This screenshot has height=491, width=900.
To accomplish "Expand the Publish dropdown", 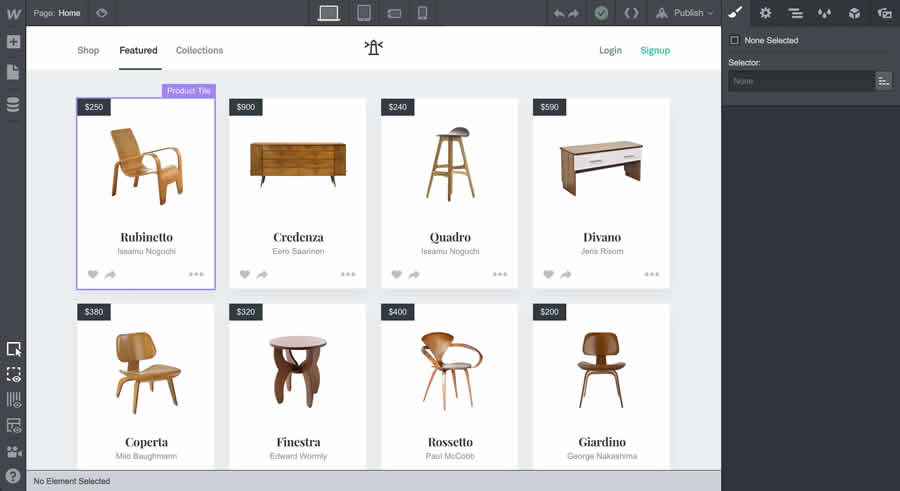I will pos(687,13).
